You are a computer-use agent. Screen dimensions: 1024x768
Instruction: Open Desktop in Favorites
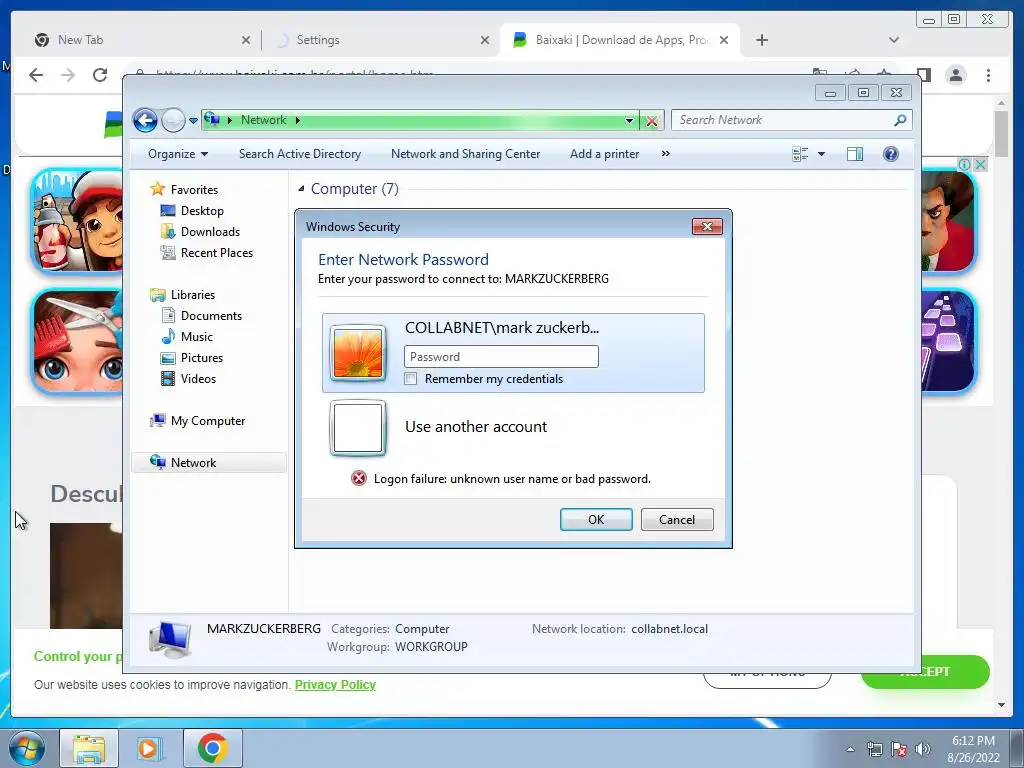(x=202, y=211)
